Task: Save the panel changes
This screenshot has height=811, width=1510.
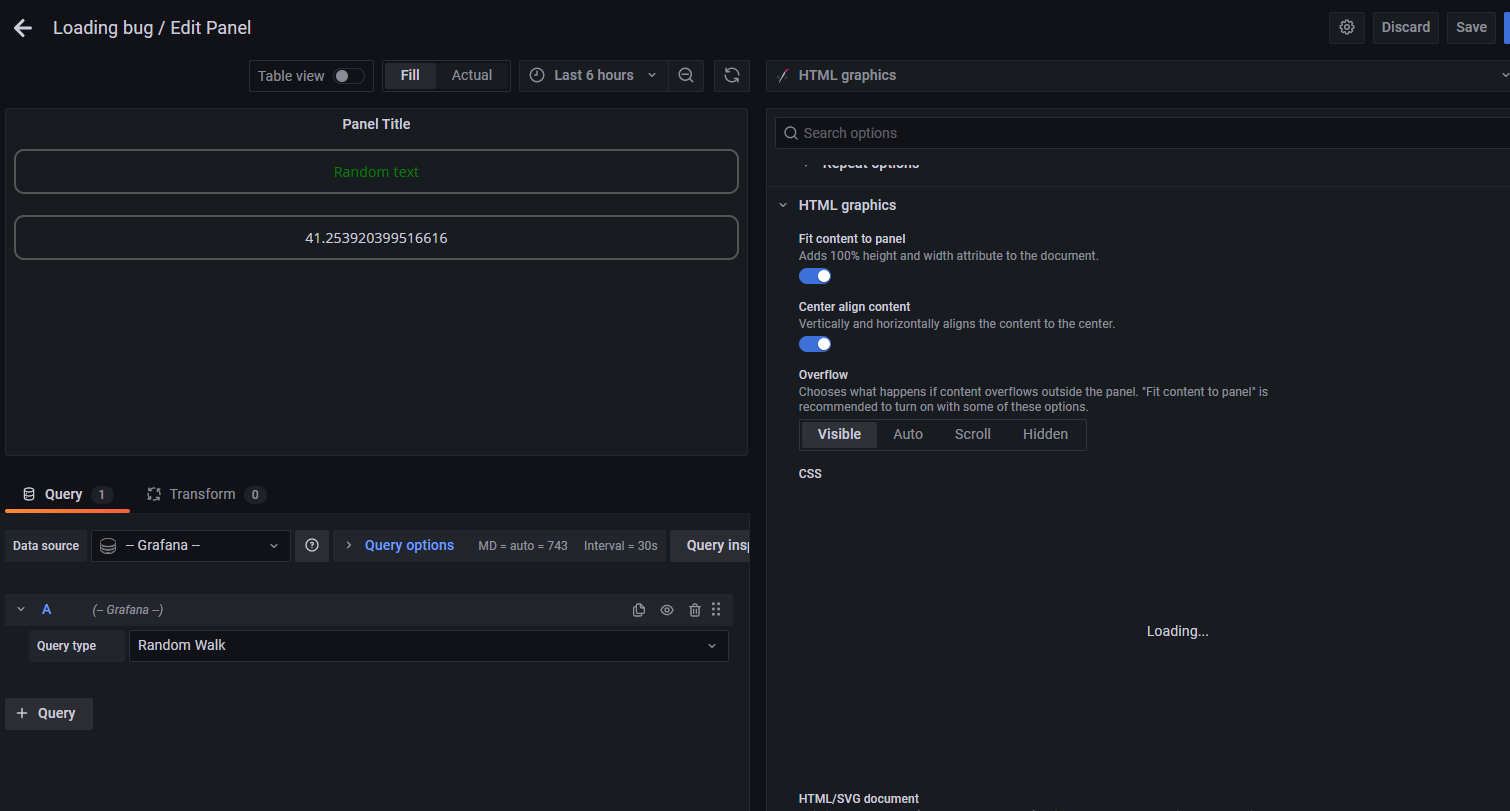Action: pos(1470,27)
